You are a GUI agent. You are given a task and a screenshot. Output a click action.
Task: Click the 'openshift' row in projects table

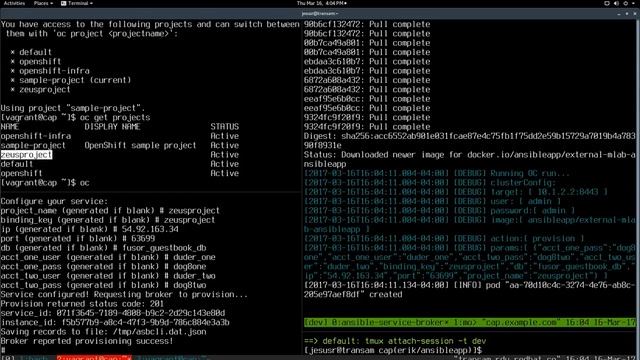click(120, 173)
